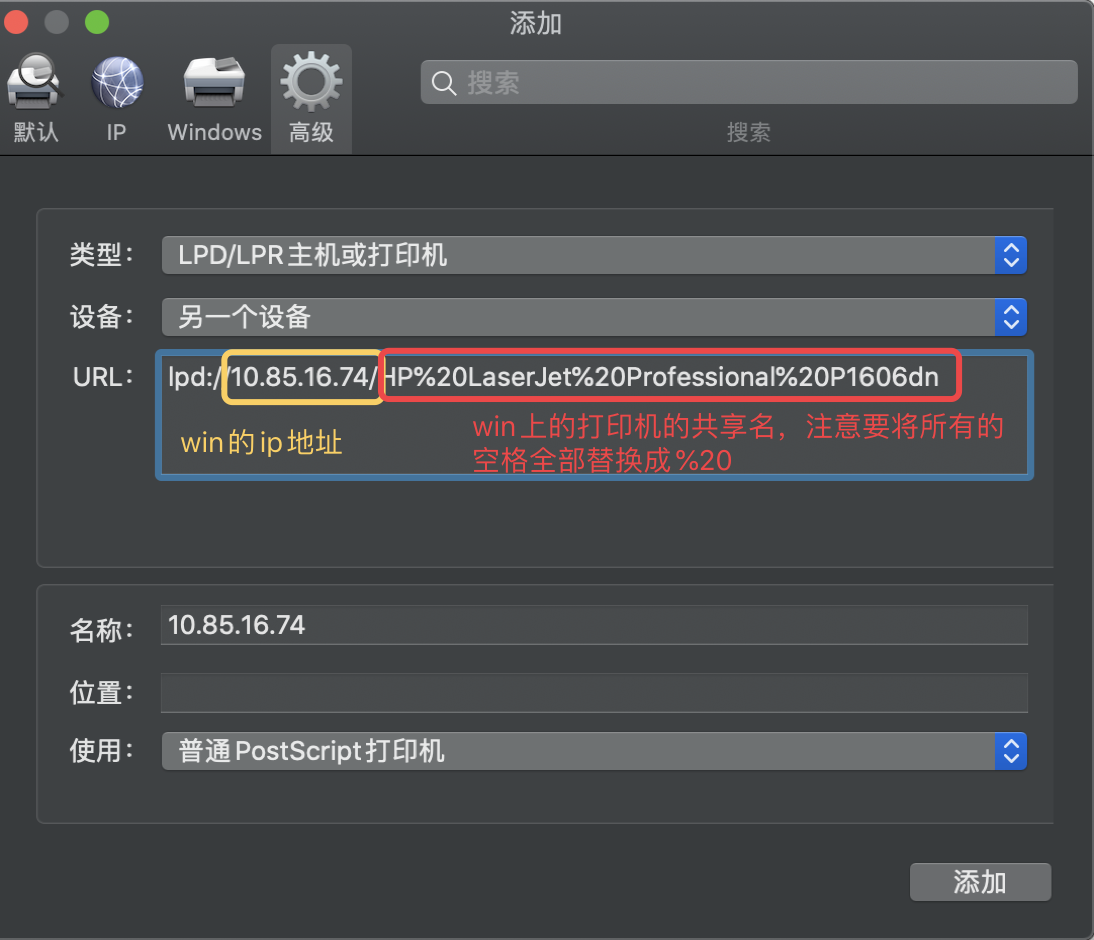
Task: Expand the 设备 另一个设备 dropdown
Action: tap(594, 318)
